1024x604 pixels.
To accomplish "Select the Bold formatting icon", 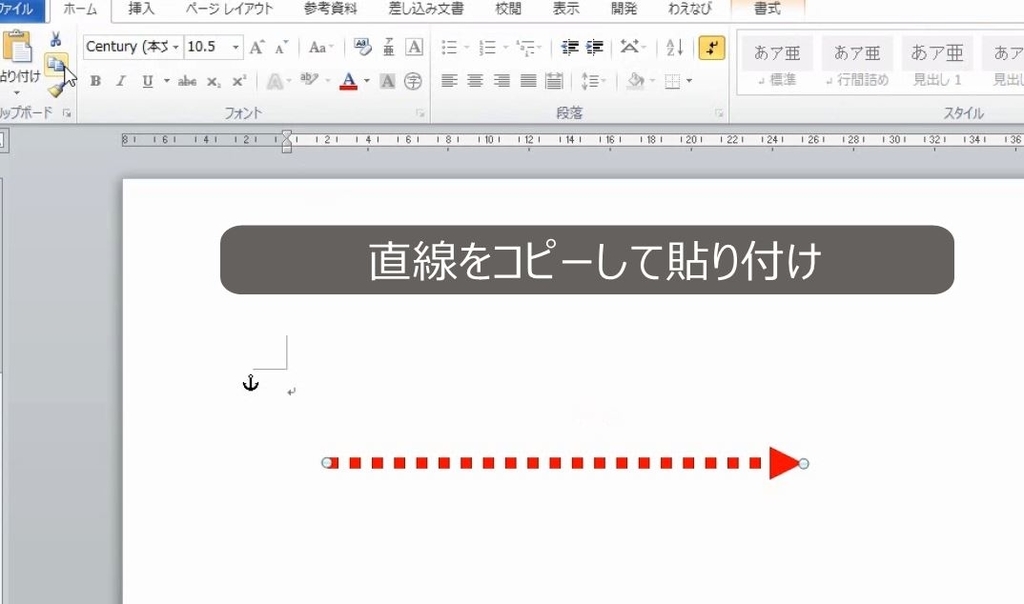I will [x=96, y=82].
